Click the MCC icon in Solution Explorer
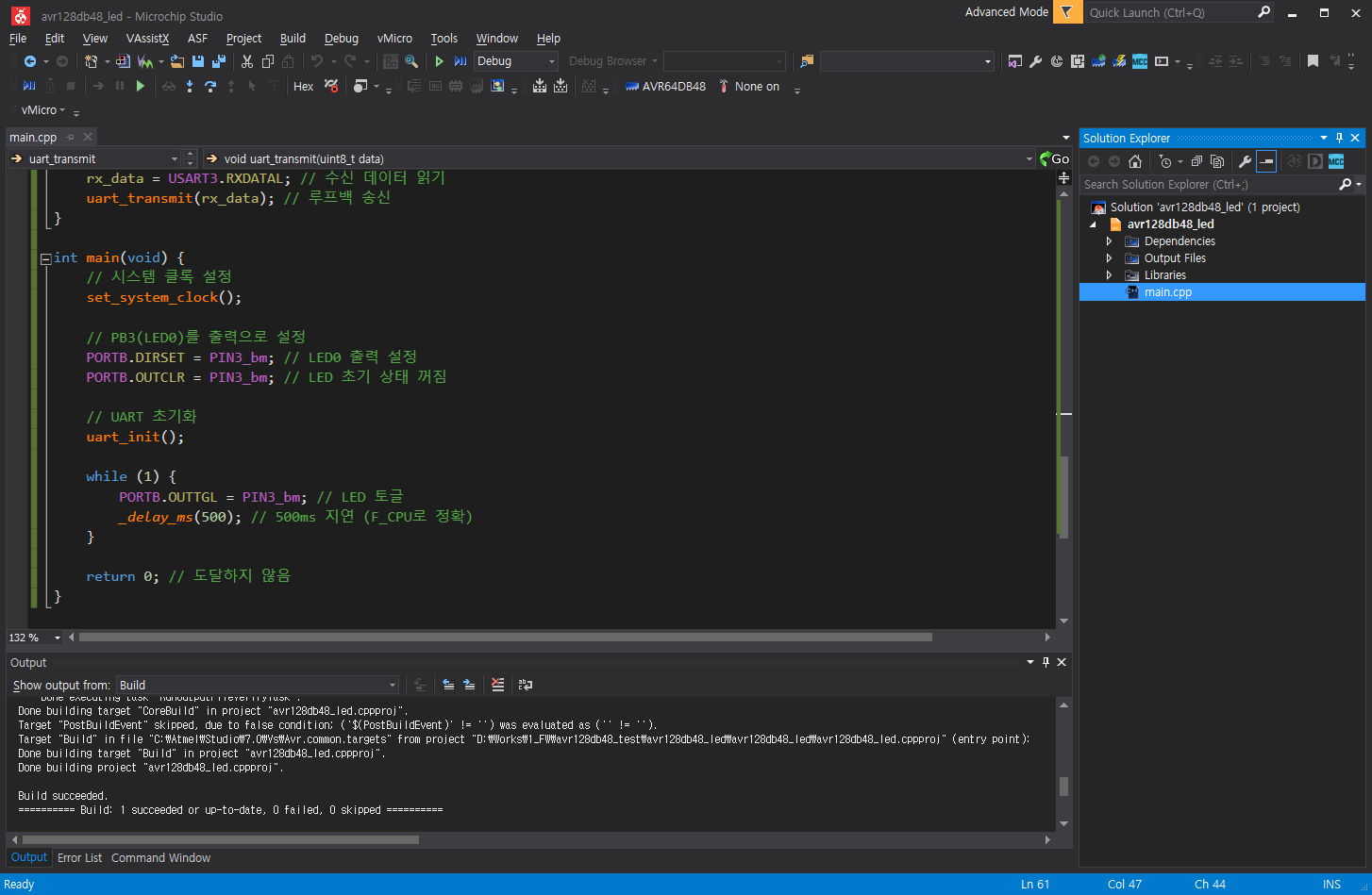Viewport: 1372px width, 895px height. click(1336, 161)
